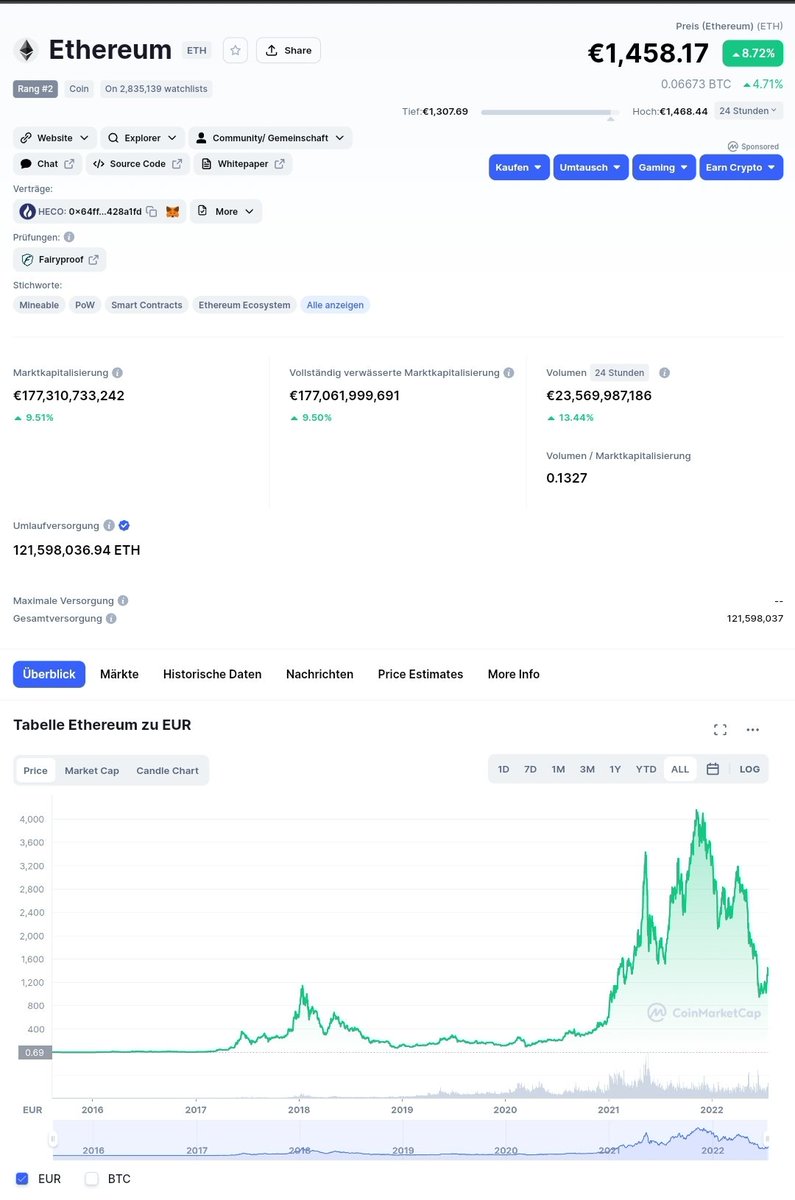The width and height of the screenshot is (795, 1200).
Task: Open the Earn Crypto dropdown
Action: click(x=741, y=167)
